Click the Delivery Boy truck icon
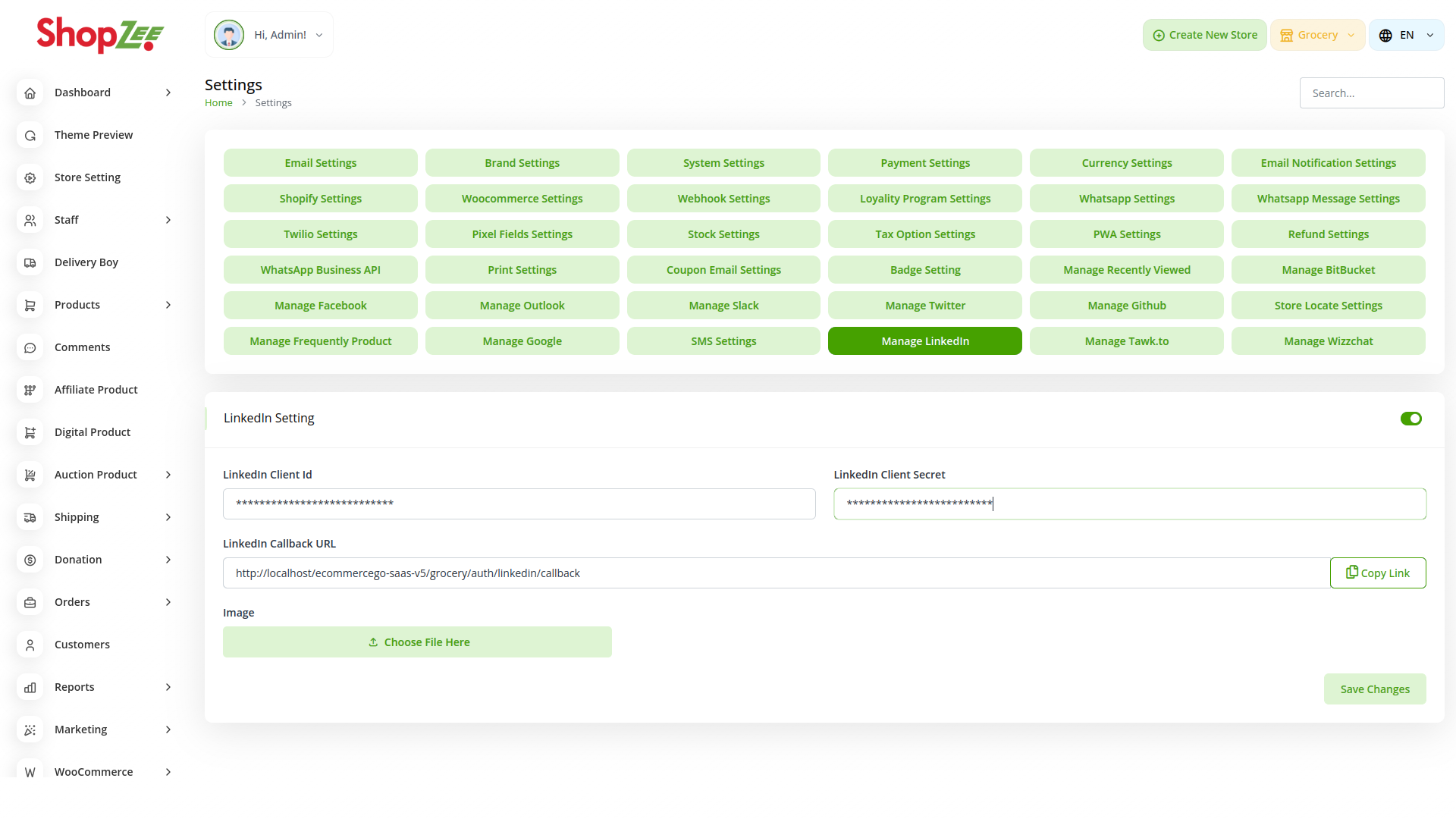The height and width of the screenshot is (819, 1456). pyautogui.click(x=30, y=262)
